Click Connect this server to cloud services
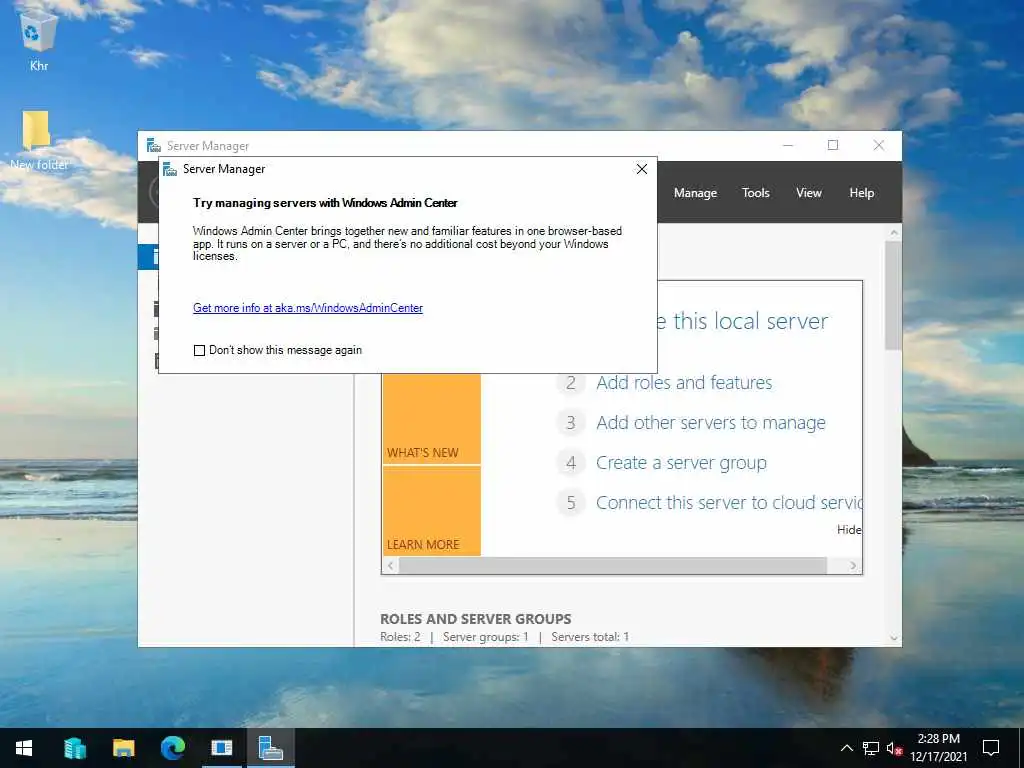Viewport: 1024px width, 768px height. [x=729, y=503]
